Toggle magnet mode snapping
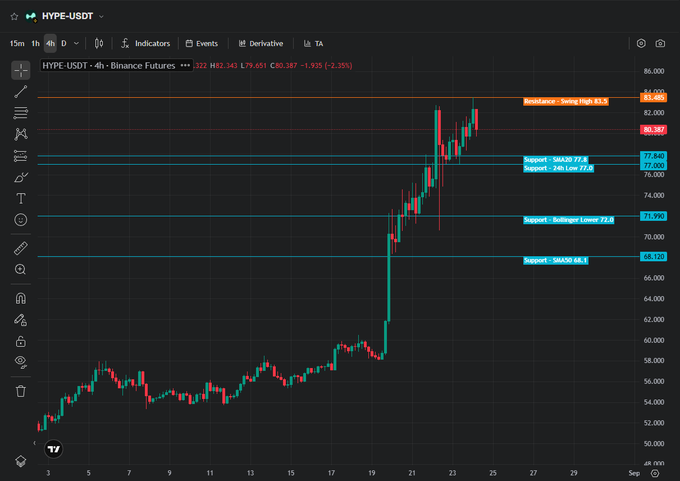This screenshot has height=481, width=680. coord(20,298)
